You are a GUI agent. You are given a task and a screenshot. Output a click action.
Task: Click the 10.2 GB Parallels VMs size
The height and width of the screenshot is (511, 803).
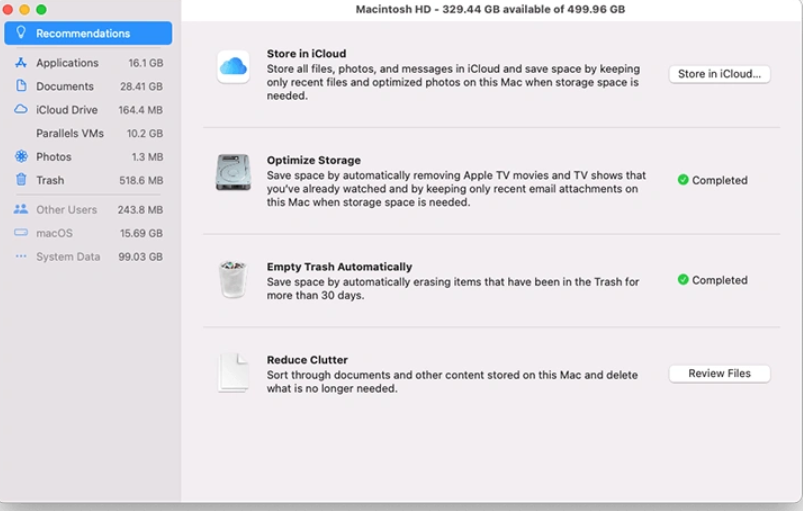coord(145,134)
